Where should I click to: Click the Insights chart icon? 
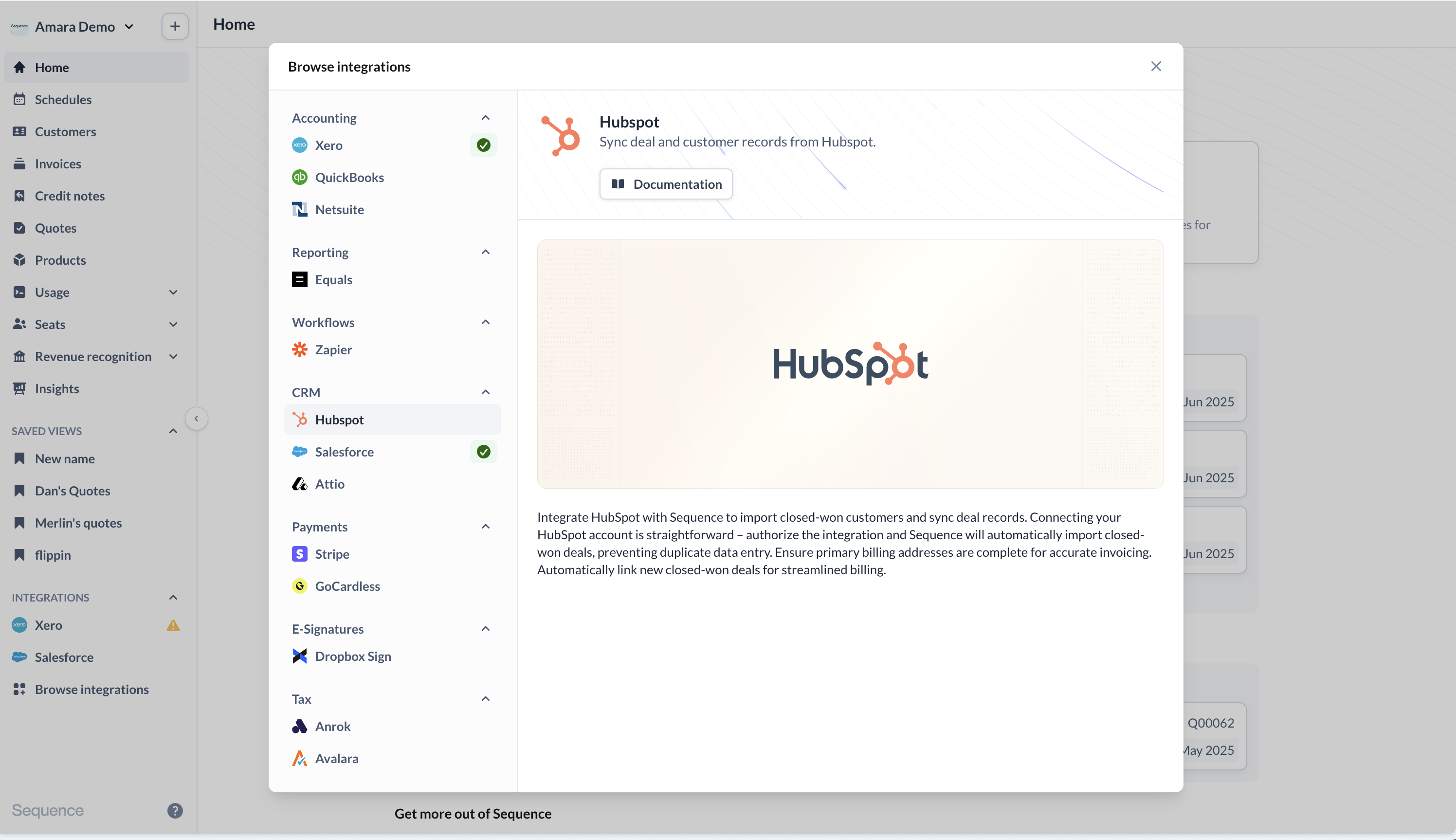click(x=19, y=388)
